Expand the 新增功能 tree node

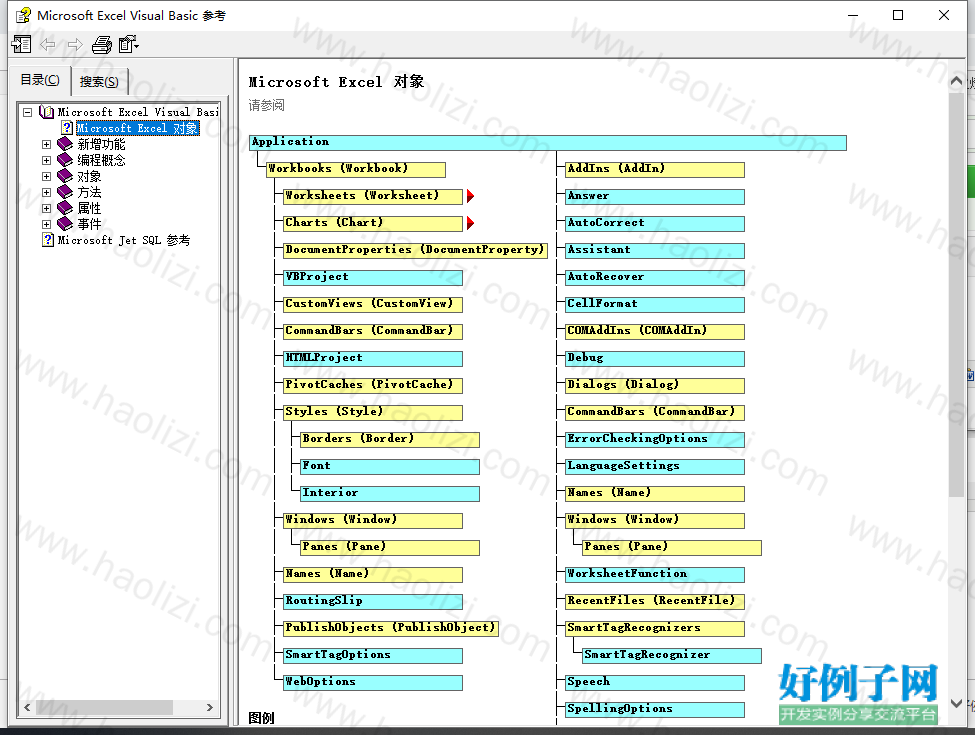[46, 144]
